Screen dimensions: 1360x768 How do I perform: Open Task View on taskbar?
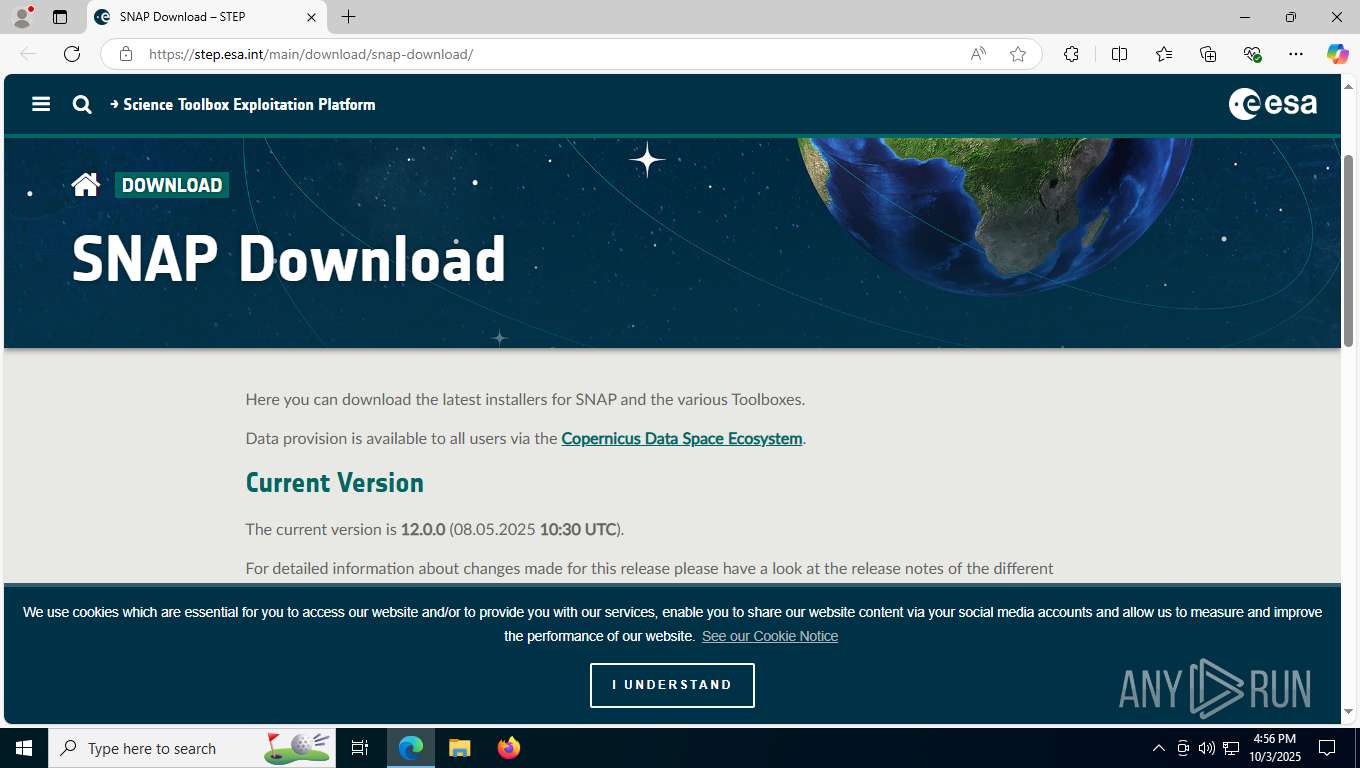tap(360, 748)
